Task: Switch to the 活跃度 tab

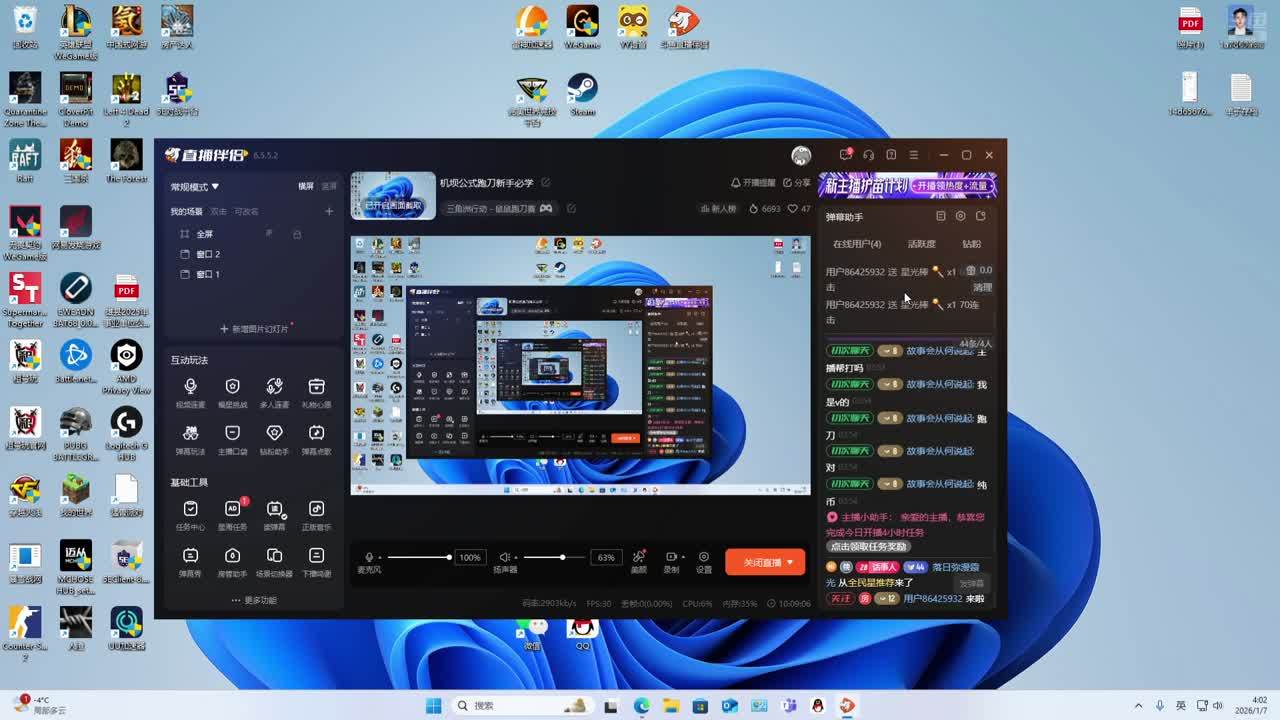Action: coord(921,244)
